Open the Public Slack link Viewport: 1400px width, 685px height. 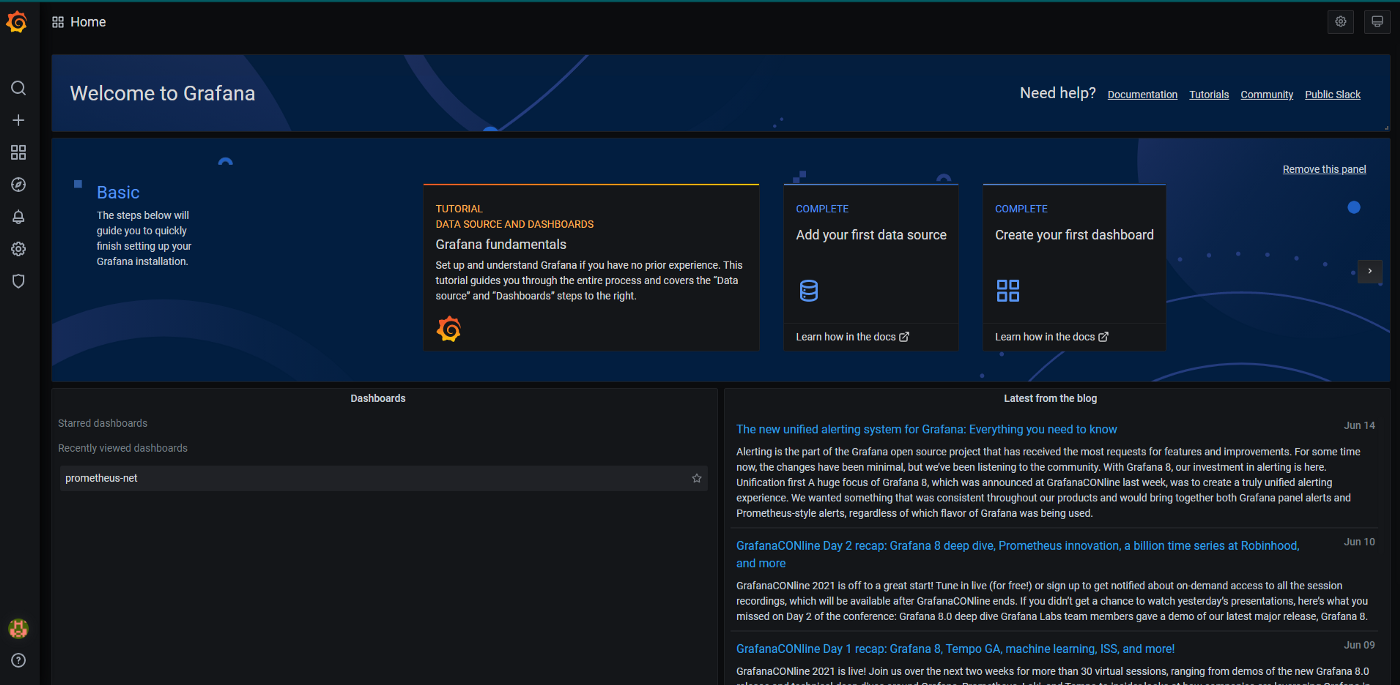point(1333,94)
